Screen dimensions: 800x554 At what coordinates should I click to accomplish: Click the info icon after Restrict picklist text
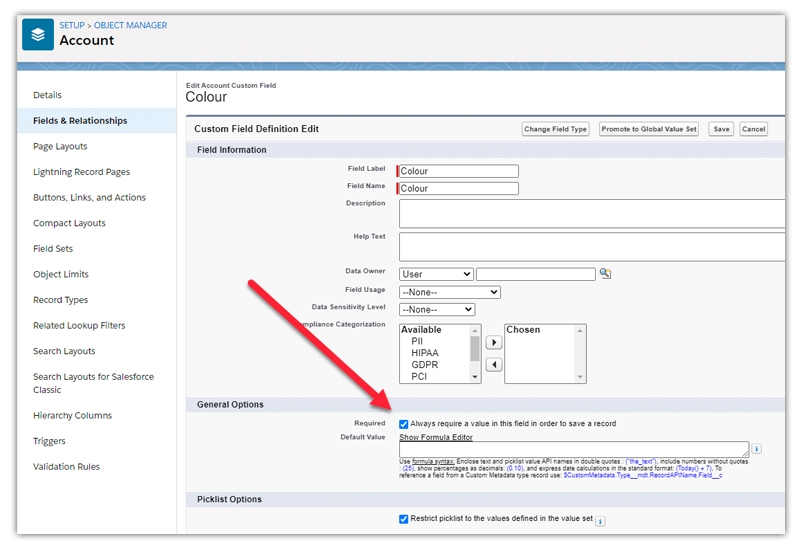click(x=600, y=521)
